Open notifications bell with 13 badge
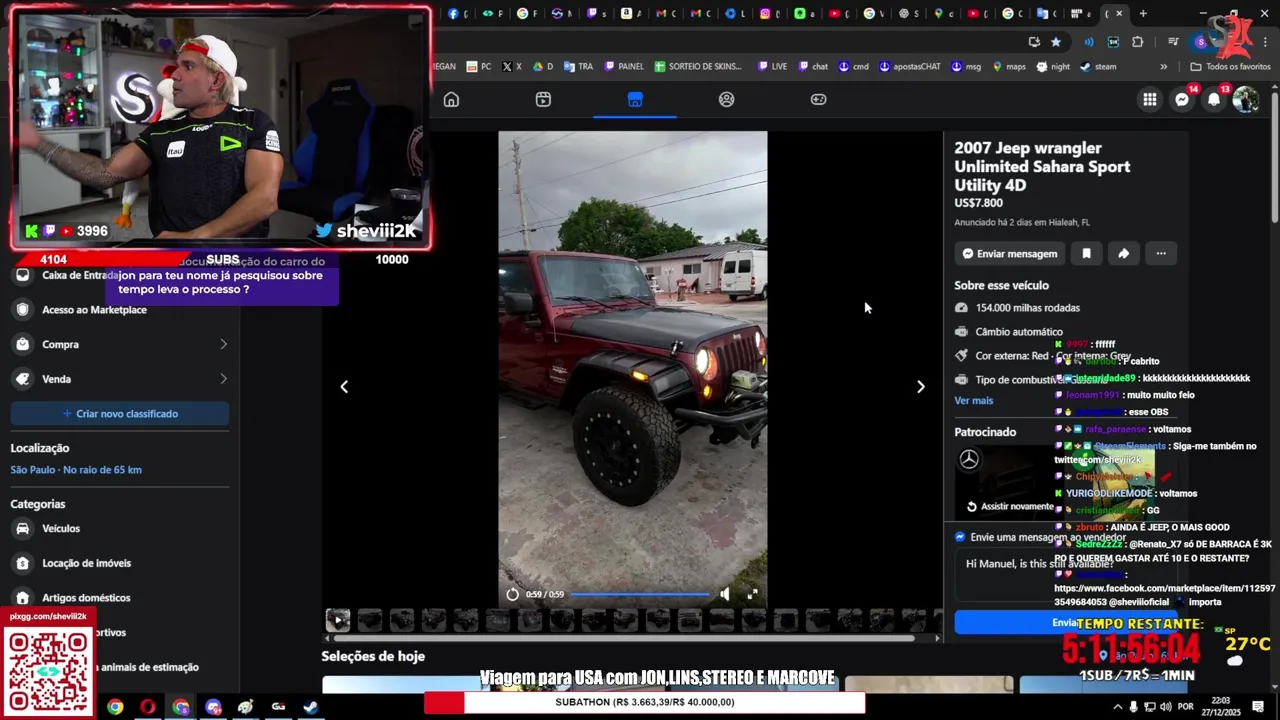 coord(1214,99)
